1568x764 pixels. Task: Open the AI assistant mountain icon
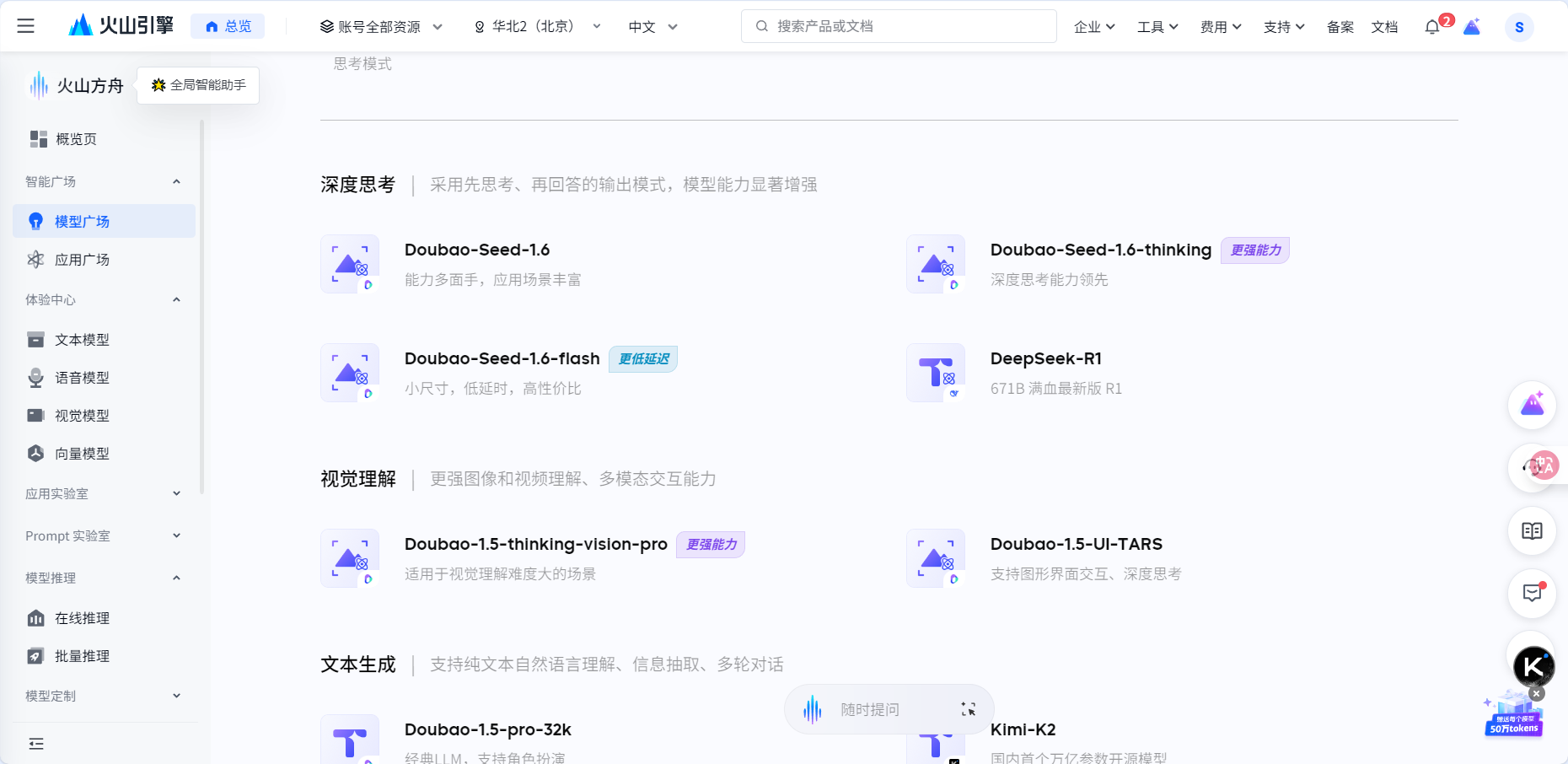point(1532,406)
